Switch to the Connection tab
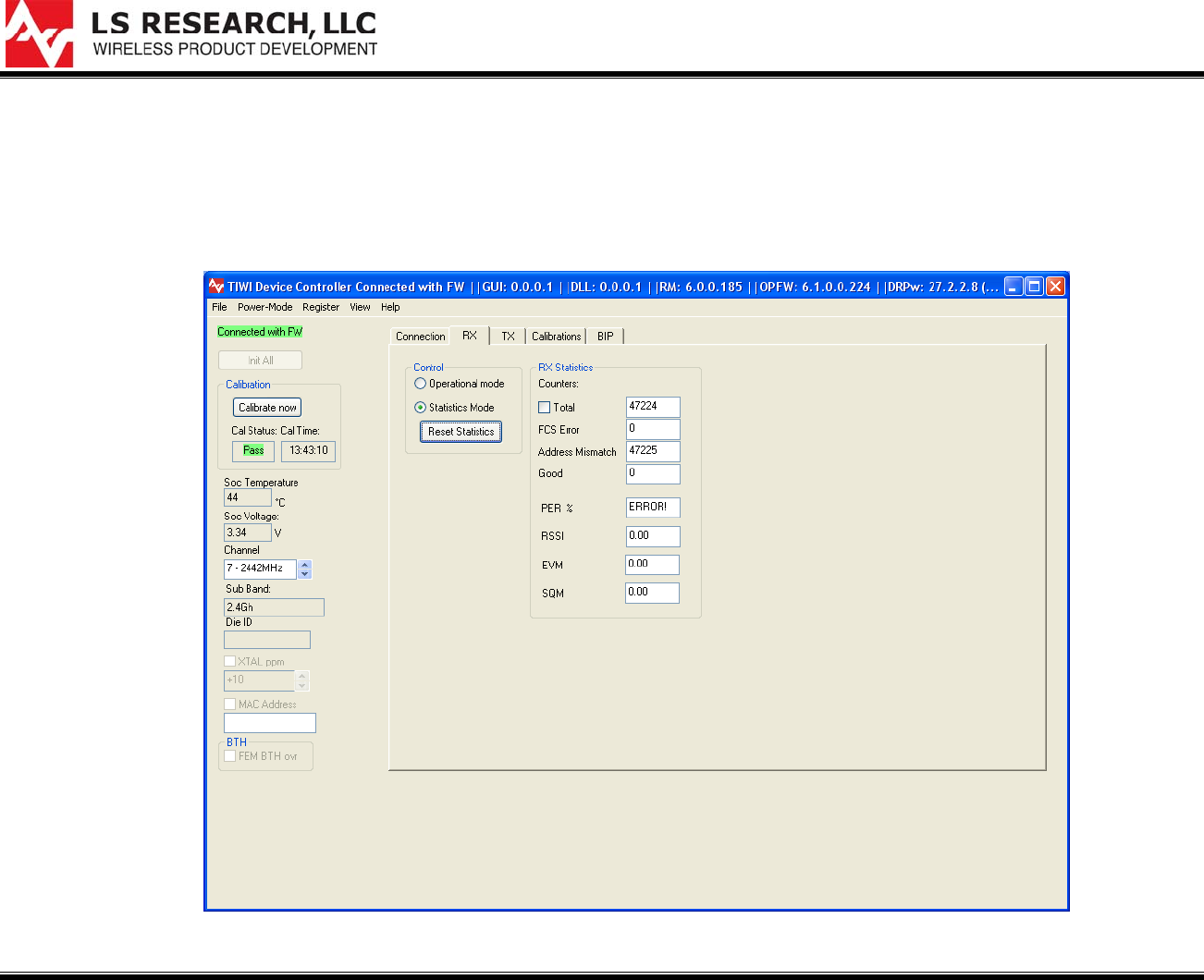Screen dimensions: 1204x980 point(420,337)
